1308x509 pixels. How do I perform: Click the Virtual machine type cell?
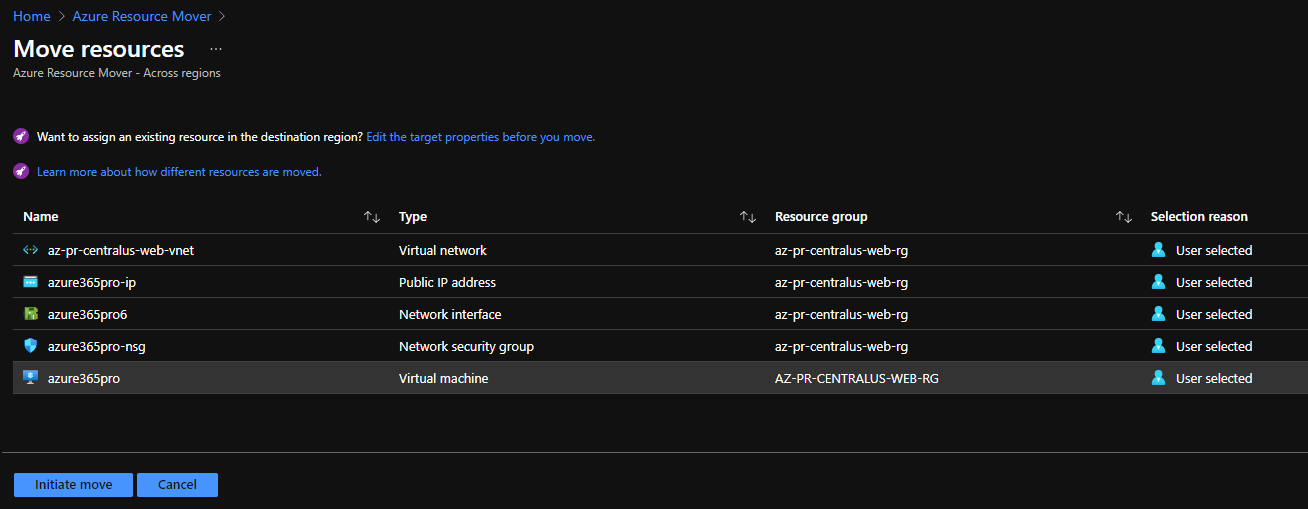click(x=444, y=378)
